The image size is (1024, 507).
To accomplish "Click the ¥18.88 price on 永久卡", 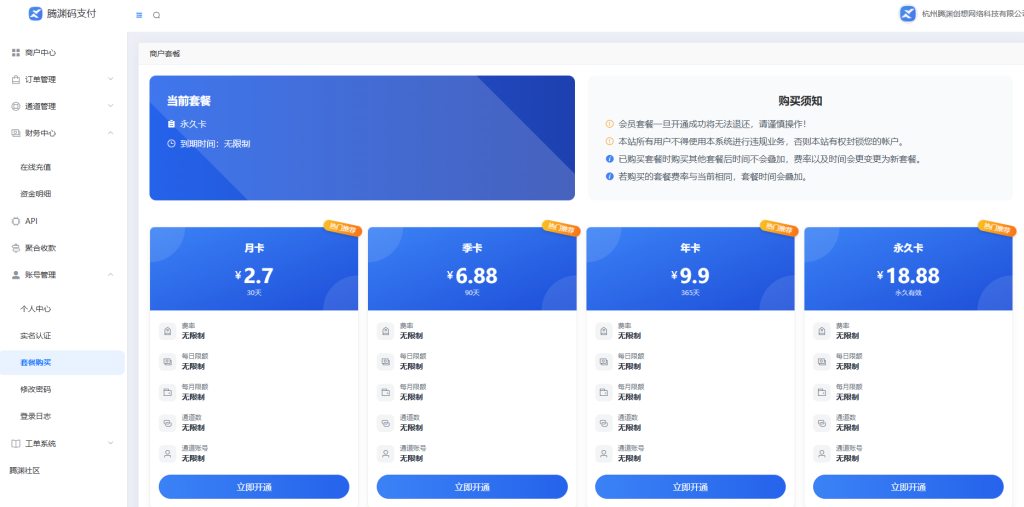I will (908, 276).
